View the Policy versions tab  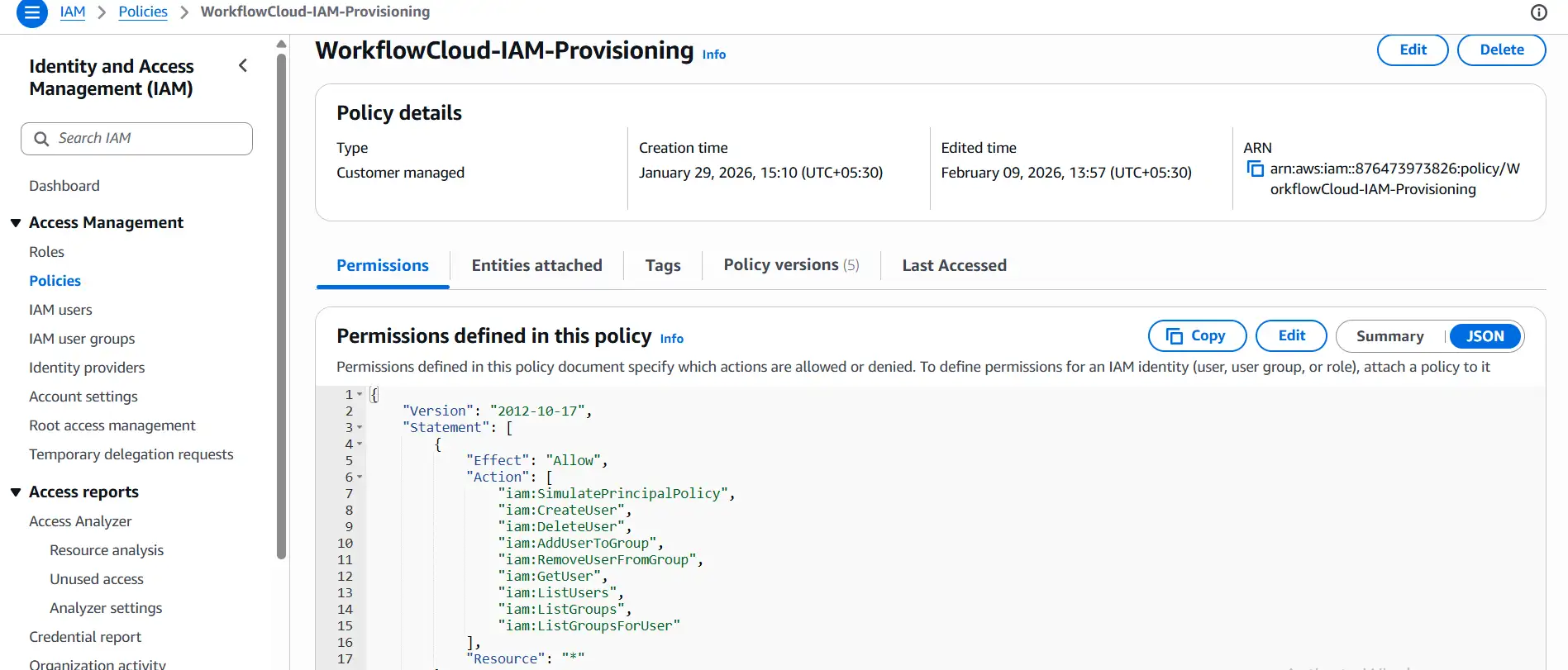[791, 265]
